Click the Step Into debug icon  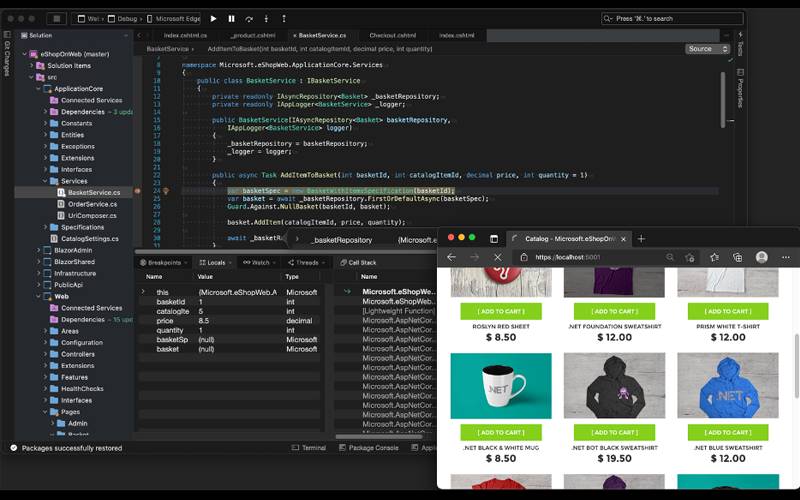[x=267, y=18]
